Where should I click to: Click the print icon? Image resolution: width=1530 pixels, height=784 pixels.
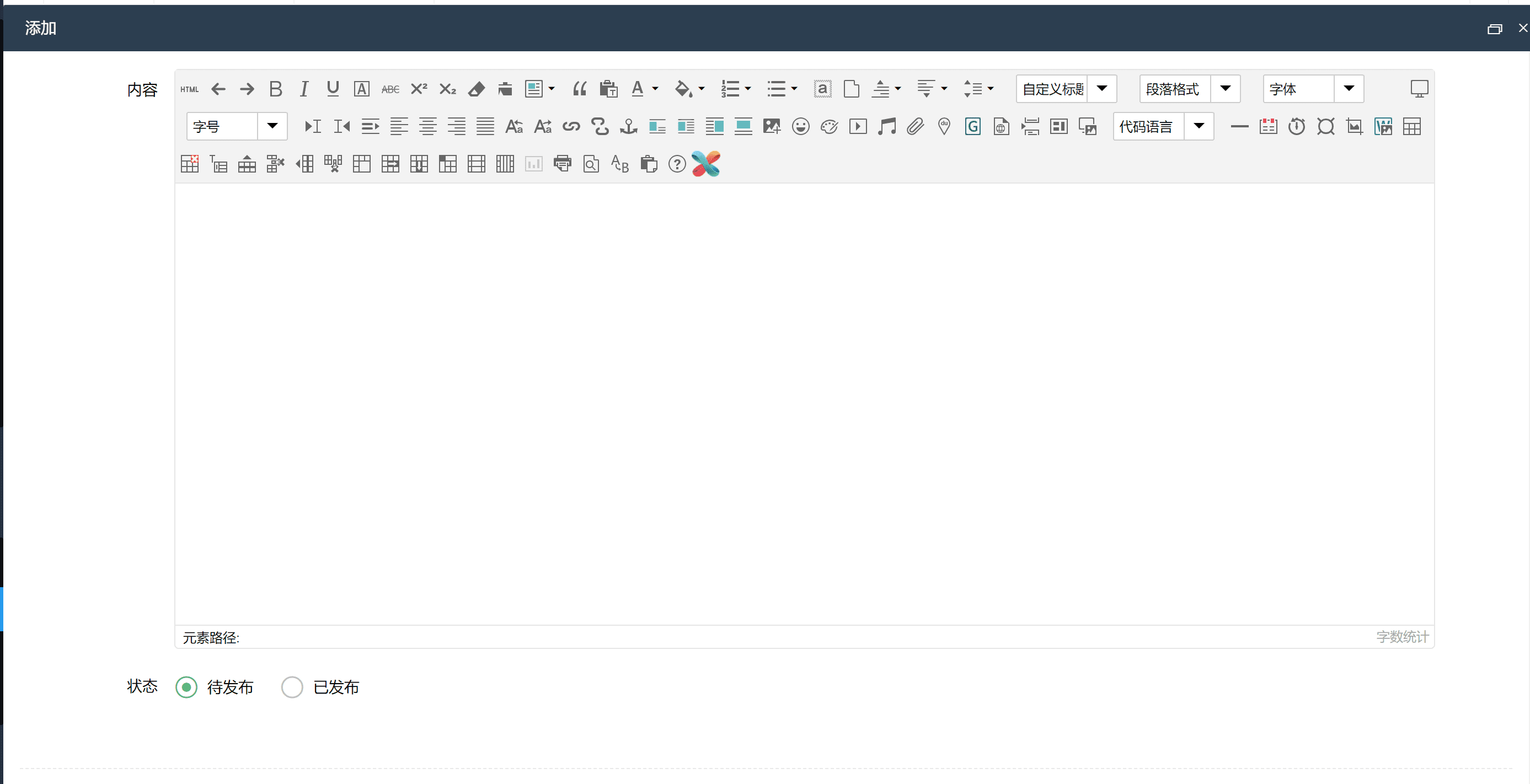click(562, 164)
